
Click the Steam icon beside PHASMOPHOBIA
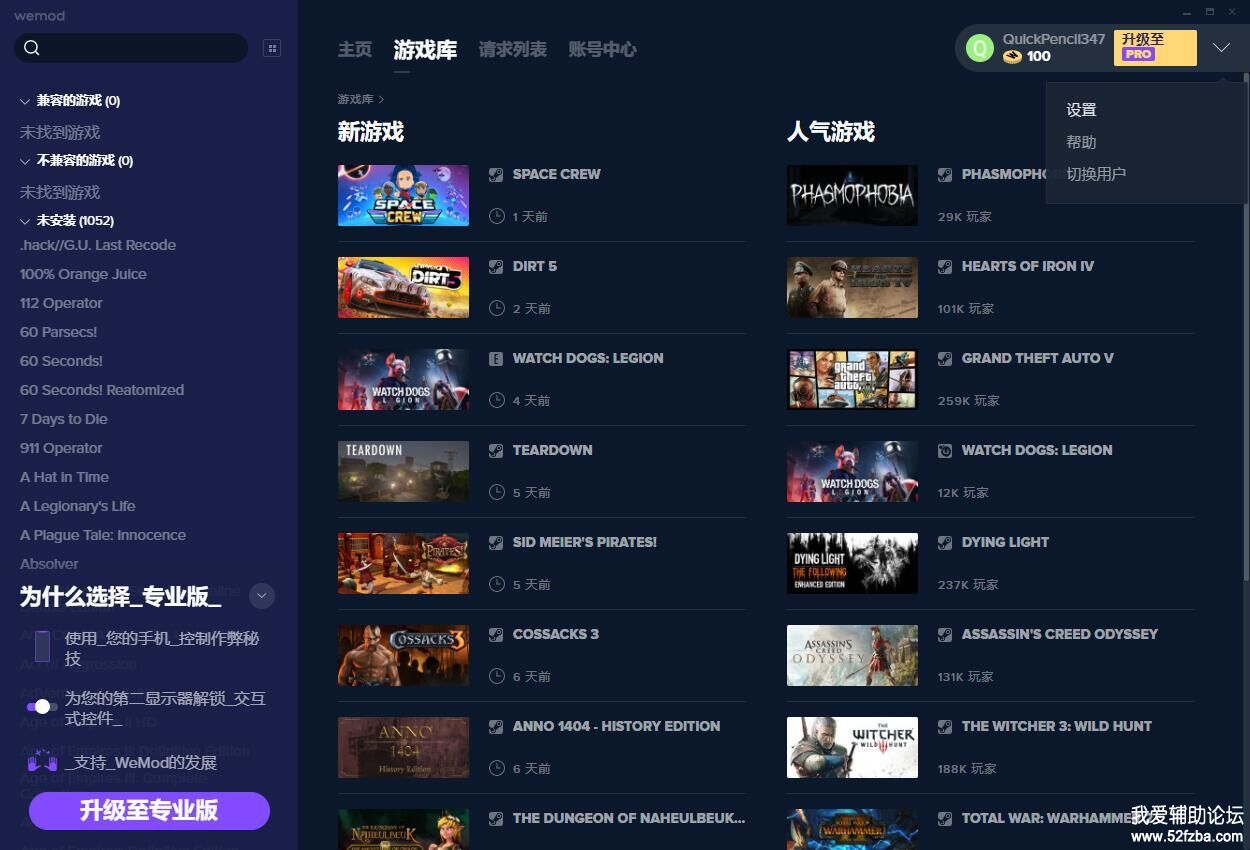(x=945, y=174)
